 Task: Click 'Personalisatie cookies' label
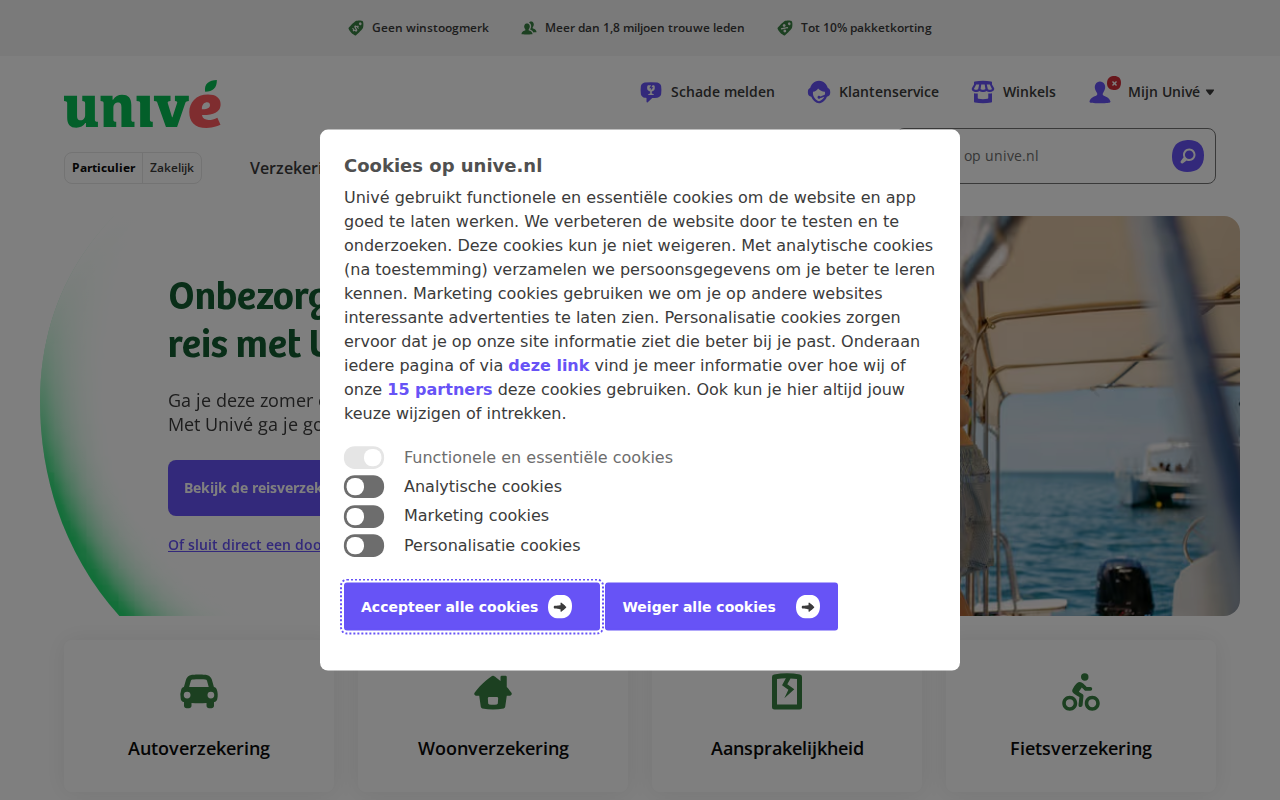pos(492,546)
